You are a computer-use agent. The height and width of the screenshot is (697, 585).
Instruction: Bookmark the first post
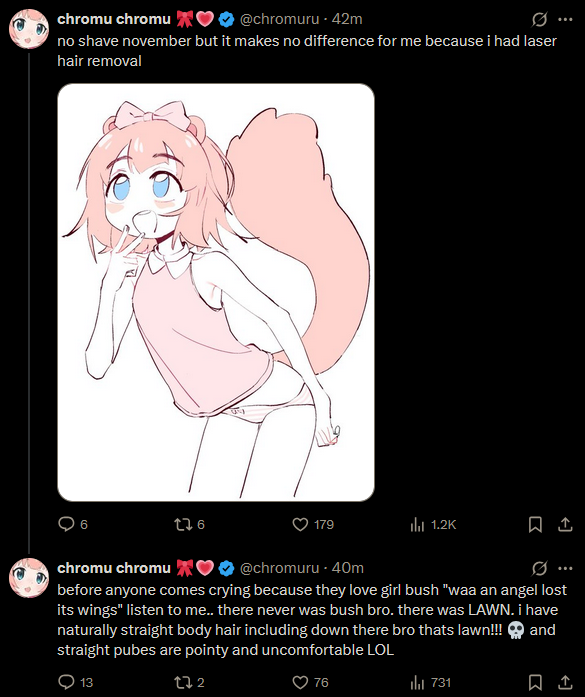pos(535,525)
